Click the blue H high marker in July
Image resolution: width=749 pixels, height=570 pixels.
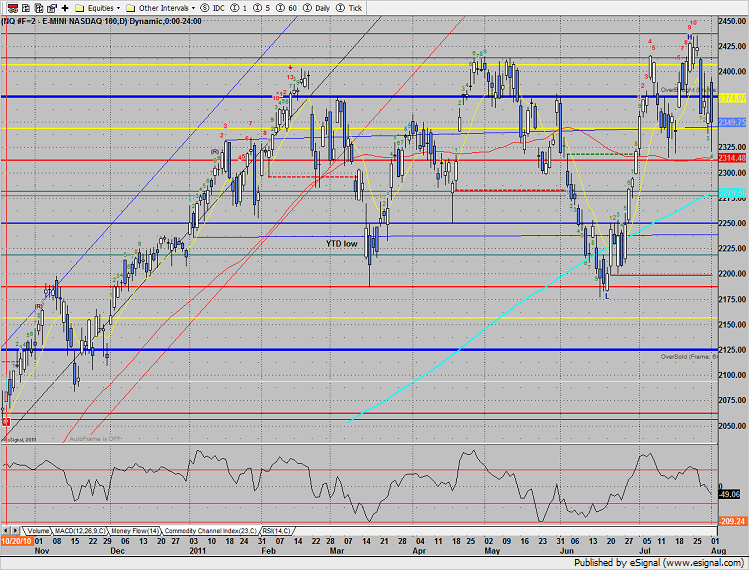coord(690,37)
